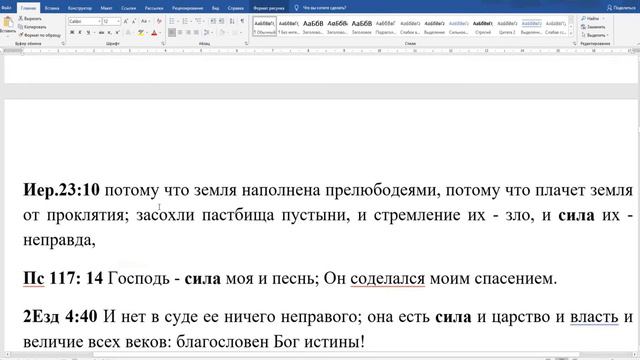640x360 pixels.
Task: Increase font size with the large A icon
Action: 126,21
